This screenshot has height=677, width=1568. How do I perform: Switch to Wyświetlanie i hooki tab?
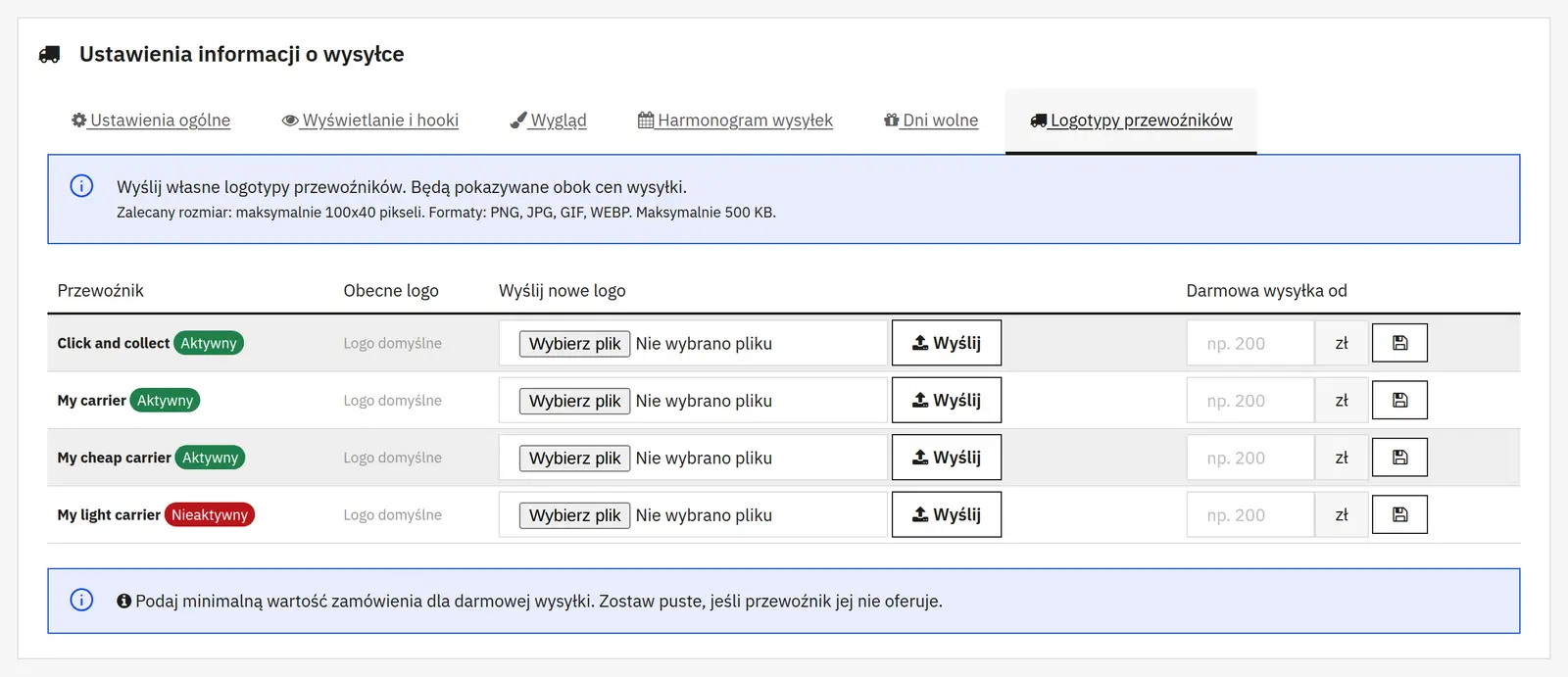[370, 121]
